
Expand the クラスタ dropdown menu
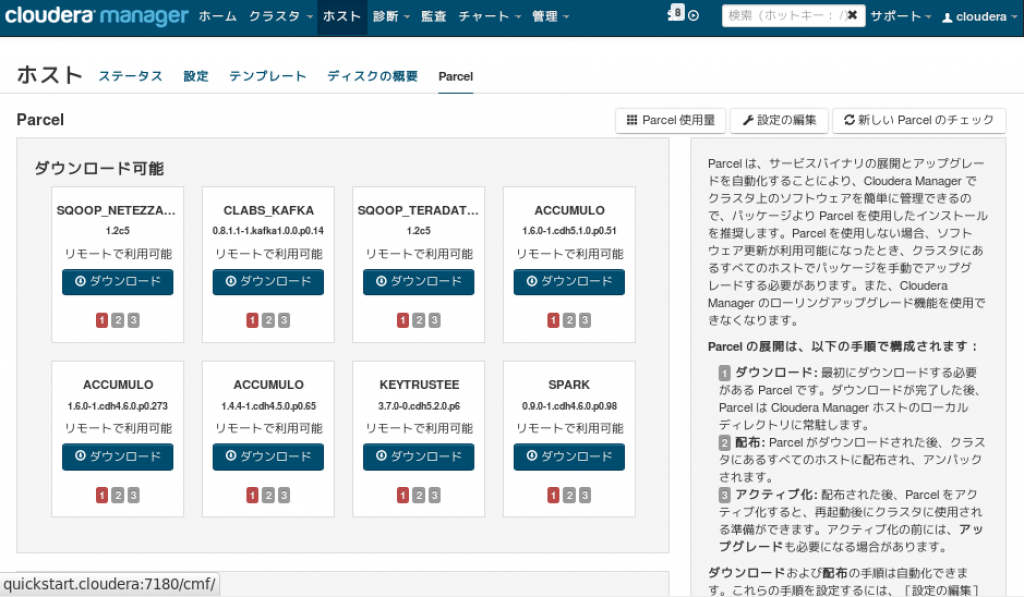tap(281, 16)
